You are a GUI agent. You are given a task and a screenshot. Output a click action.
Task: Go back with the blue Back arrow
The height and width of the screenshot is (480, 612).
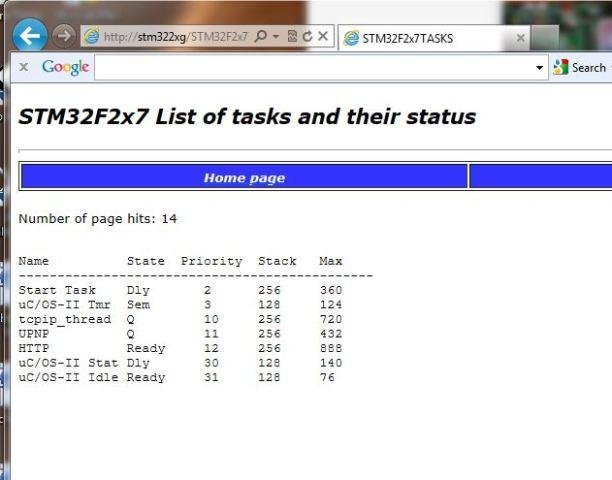pos(30,36)
